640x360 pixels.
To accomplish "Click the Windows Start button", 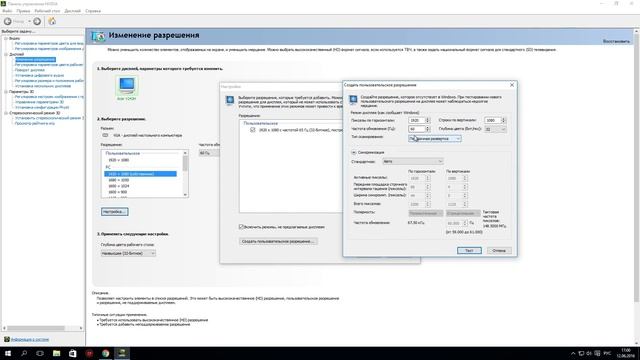I will click(8, 353).
